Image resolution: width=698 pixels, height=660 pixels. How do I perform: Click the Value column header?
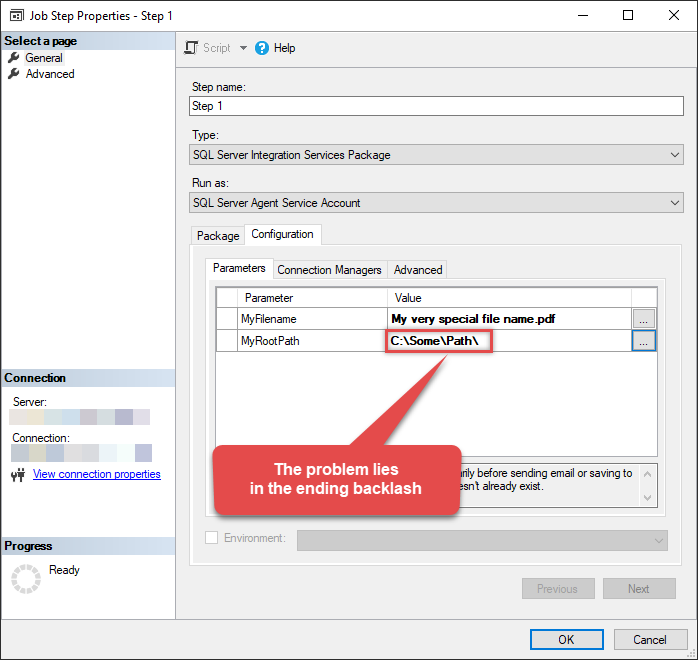[x=509, y=298]
